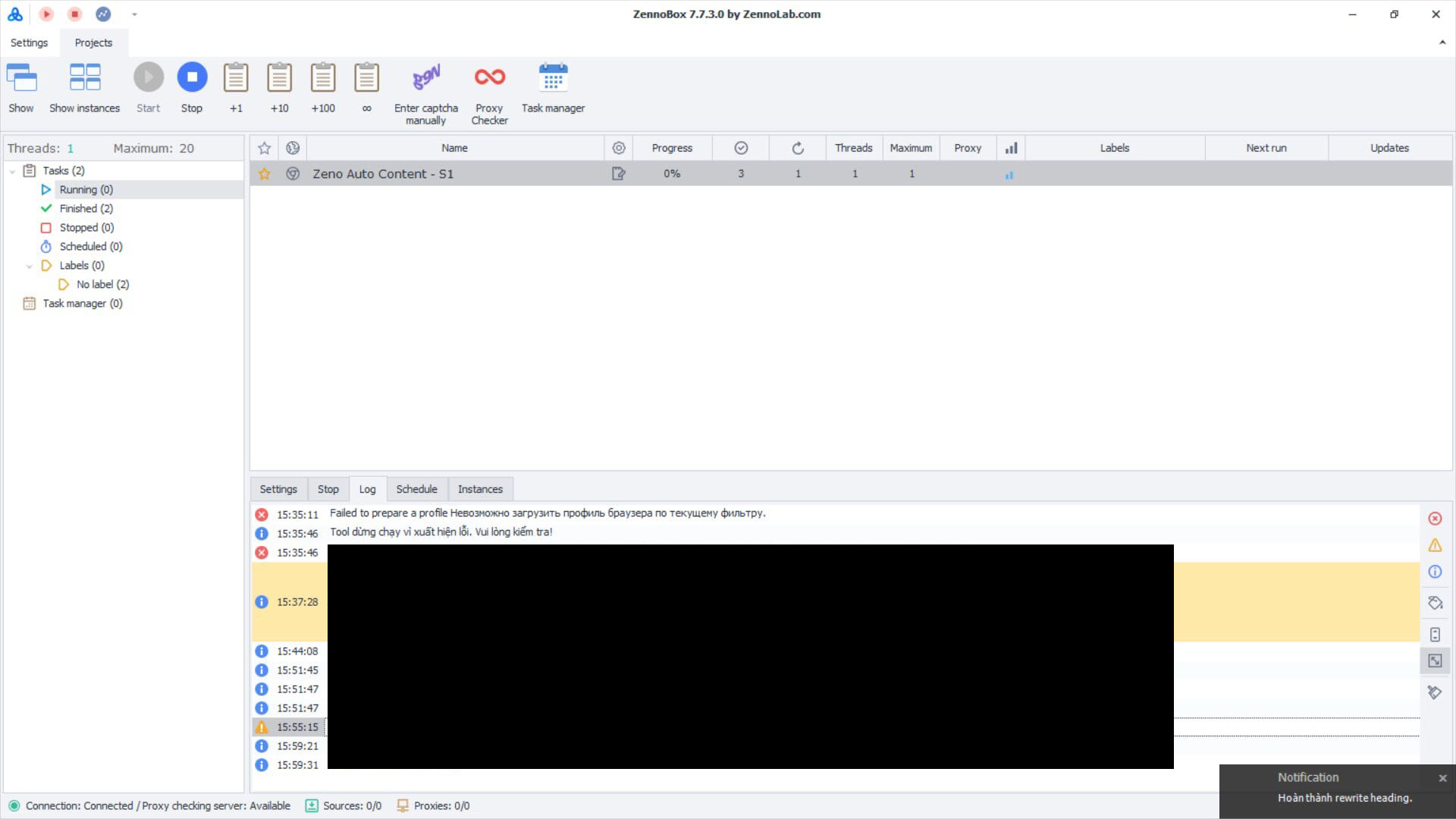Add ten runs with the +10 button
Viewport: 1456px width, 819px height.
(280, 89)
